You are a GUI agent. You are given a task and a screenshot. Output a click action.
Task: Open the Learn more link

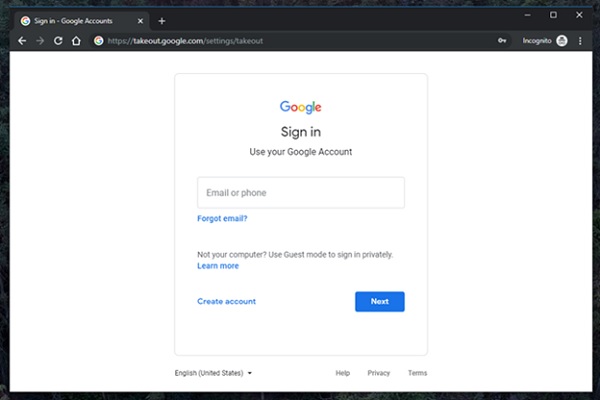click(218, 266)
